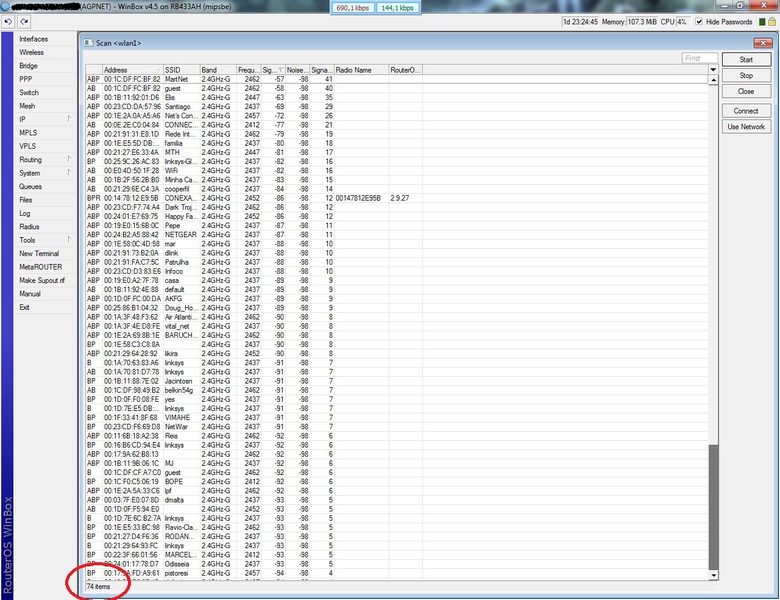Open the Manual entry
Screen dimensions: 780x600
(x=30, y=294)
